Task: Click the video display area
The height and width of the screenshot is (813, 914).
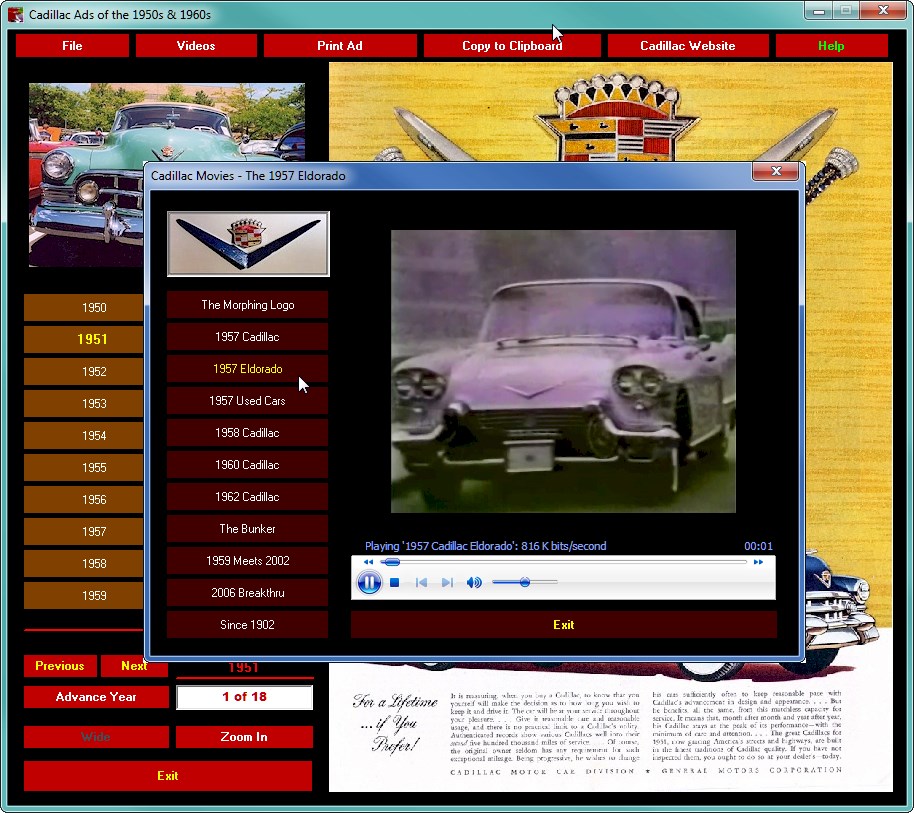Action: (563, 372)
